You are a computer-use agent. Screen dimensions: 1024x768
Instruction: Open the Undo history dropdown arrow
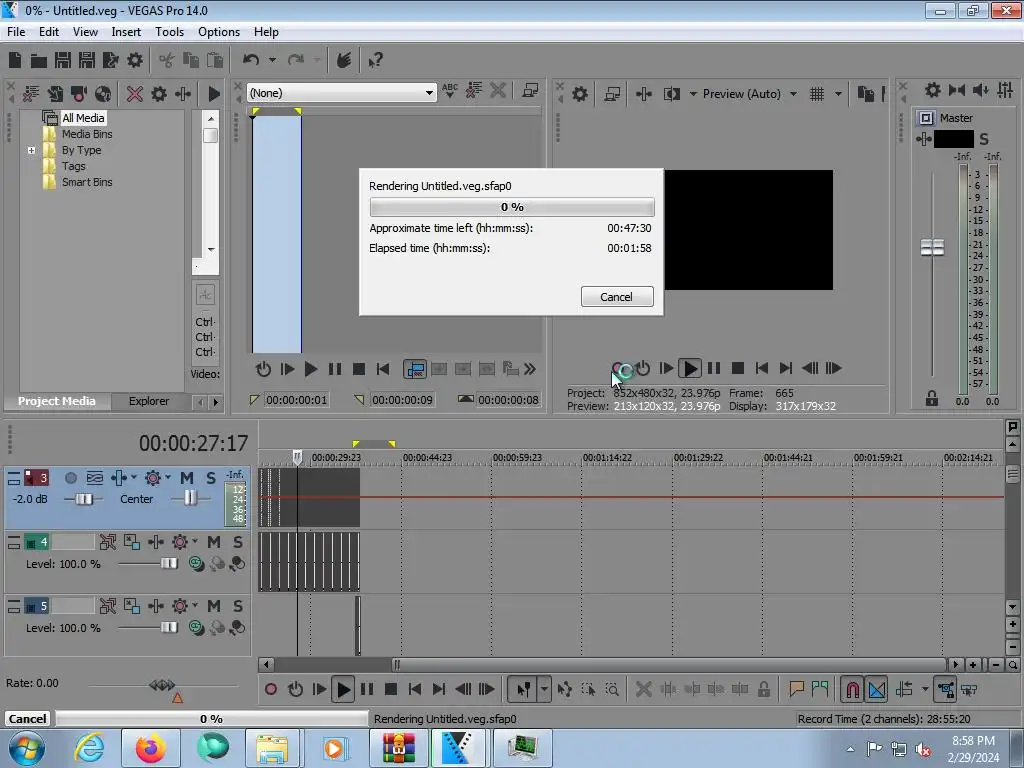click(272, 60)
